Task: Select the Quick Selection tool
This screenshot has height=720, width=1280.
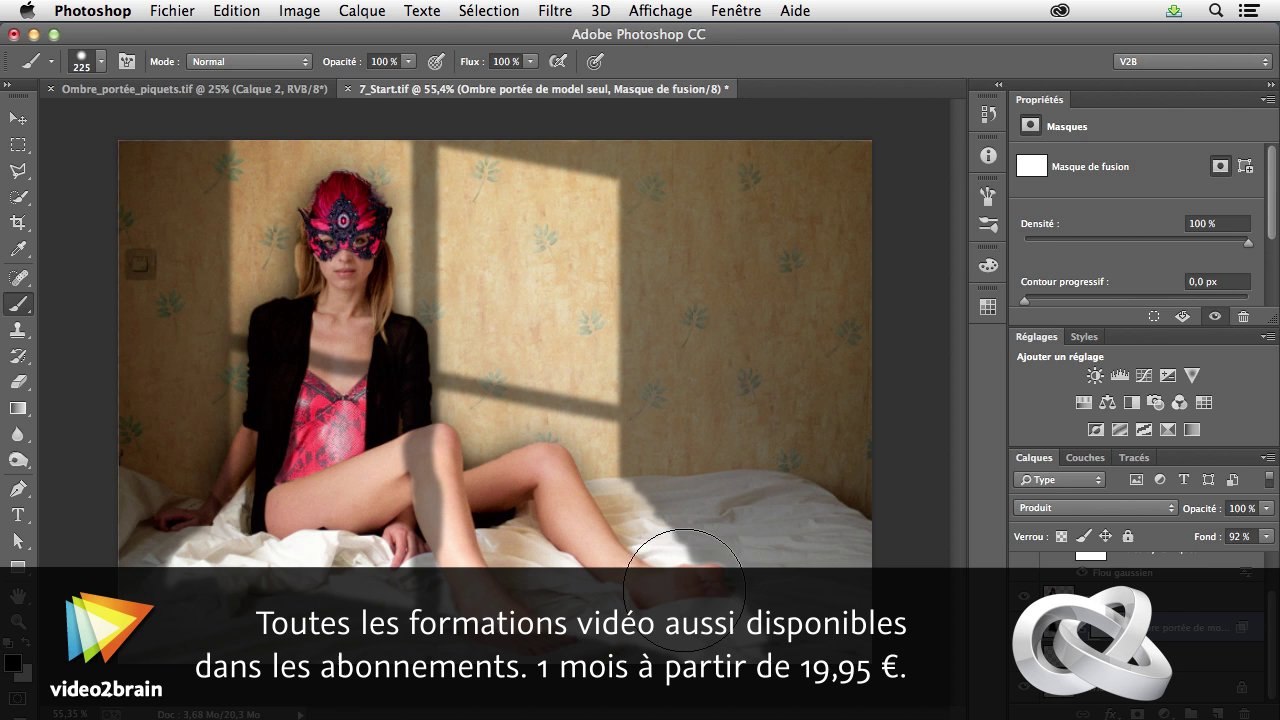Action: coord(18,197)
